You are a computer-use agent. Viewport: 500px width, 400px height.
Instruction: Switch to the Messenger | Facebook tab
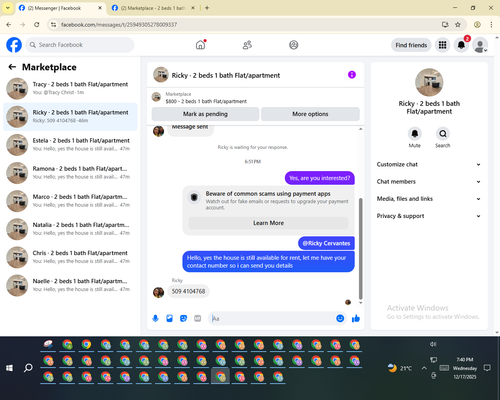[60, 8]
